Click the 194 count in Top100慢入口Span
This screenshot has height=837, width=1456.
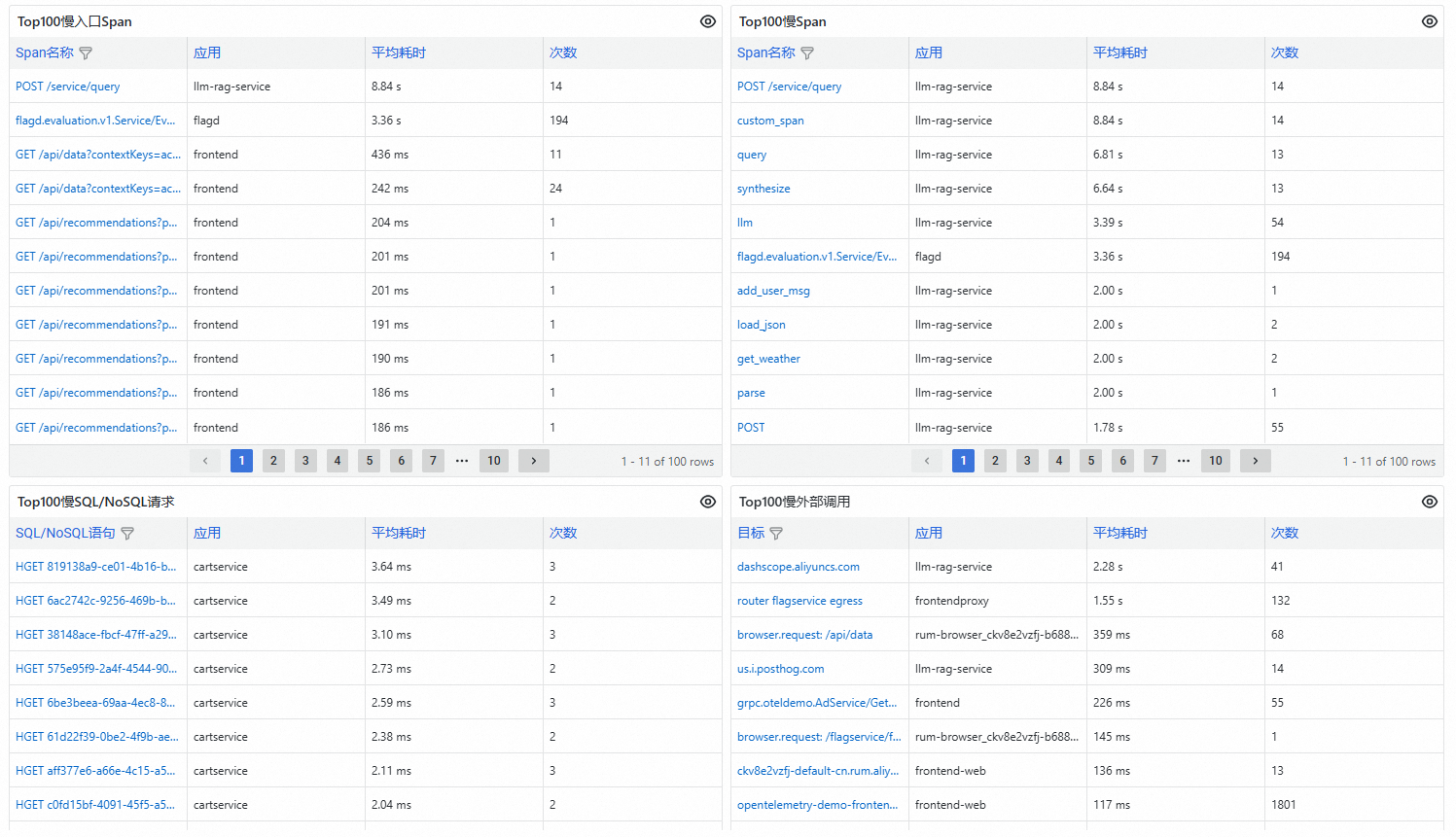click(559, 121)
